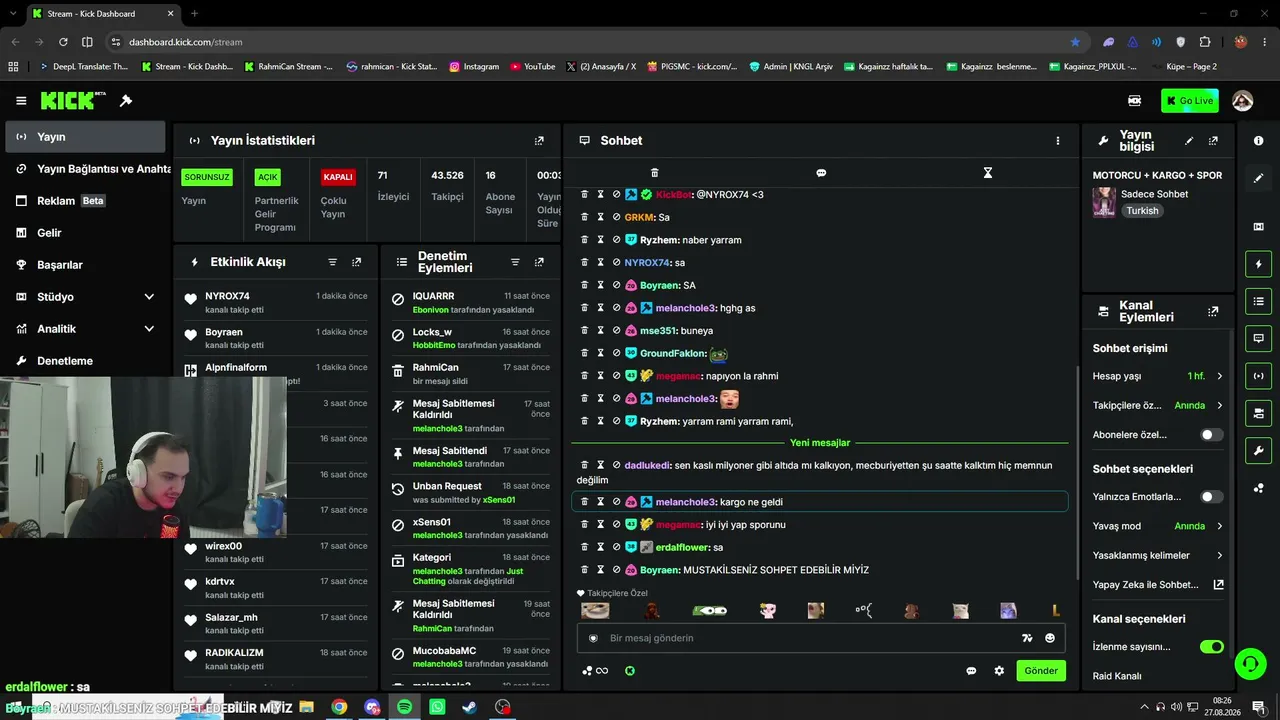This screenshot has height=720, width=1280.
Task: Toggle the chat panel icon in the right rail
Action: point(1258,339)
